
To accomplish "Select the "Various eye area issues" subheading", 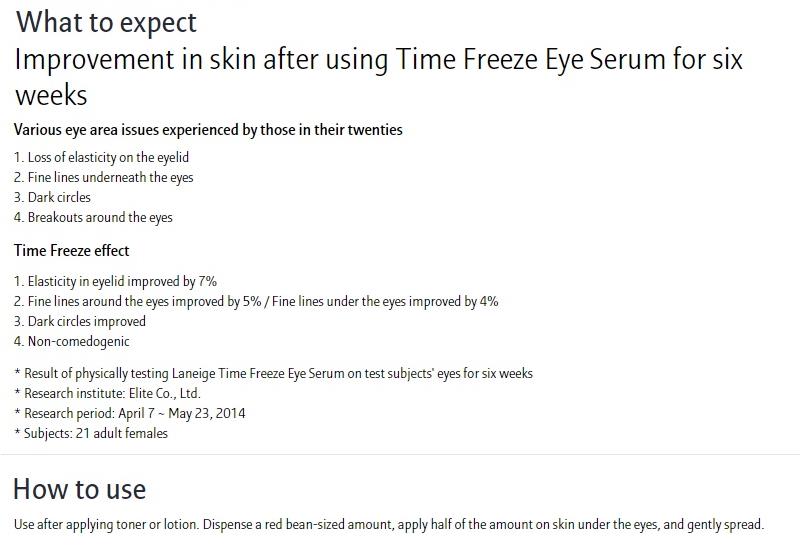I will (208, 130).
